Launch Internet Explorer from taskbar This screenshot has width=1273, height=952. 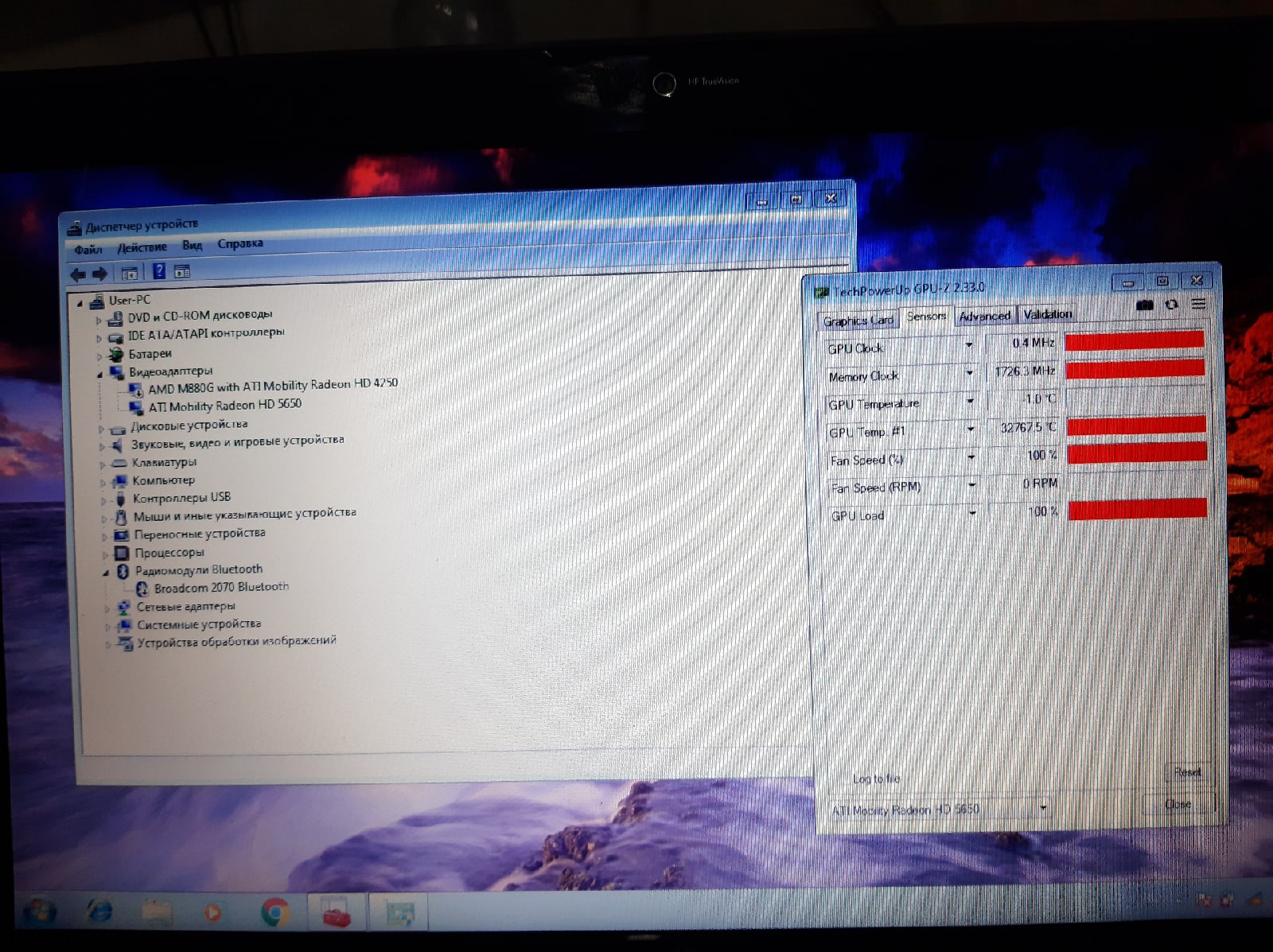click(x=99, y=911)
